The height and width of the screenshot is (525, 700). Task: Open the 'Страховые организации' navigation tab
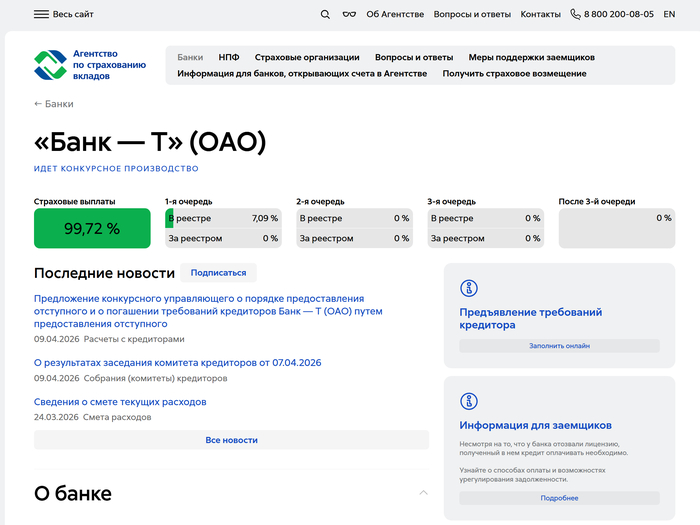pos(307,57)
